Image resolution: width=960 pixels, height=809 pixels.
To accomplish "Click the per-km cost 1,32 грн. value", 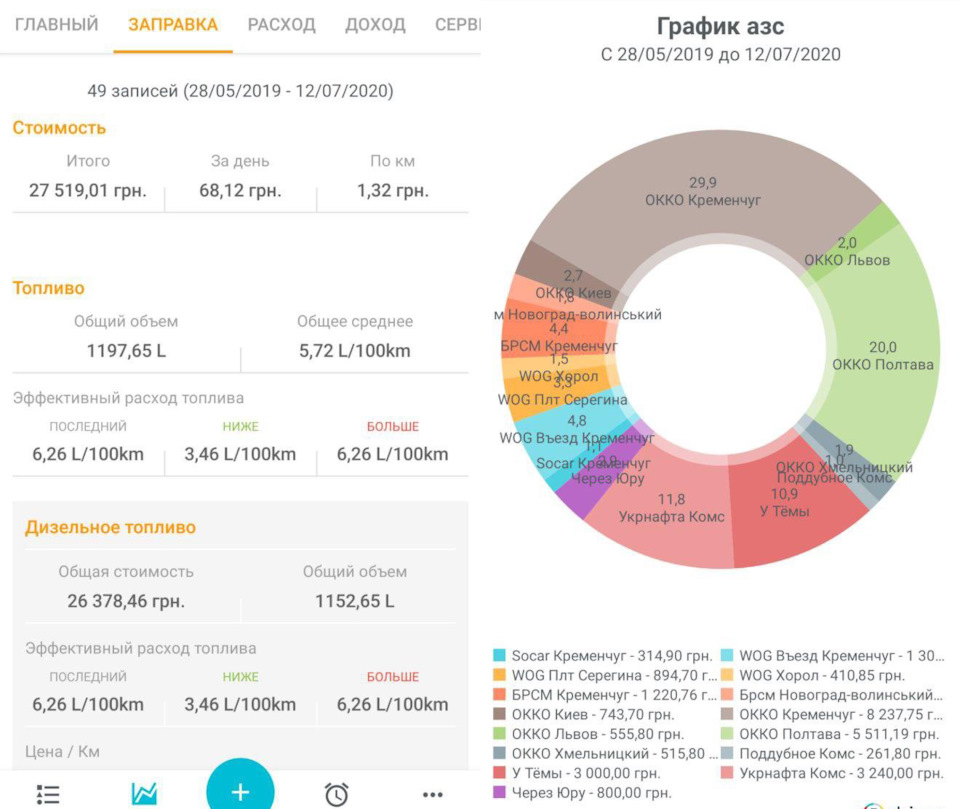I will point(392,190).
